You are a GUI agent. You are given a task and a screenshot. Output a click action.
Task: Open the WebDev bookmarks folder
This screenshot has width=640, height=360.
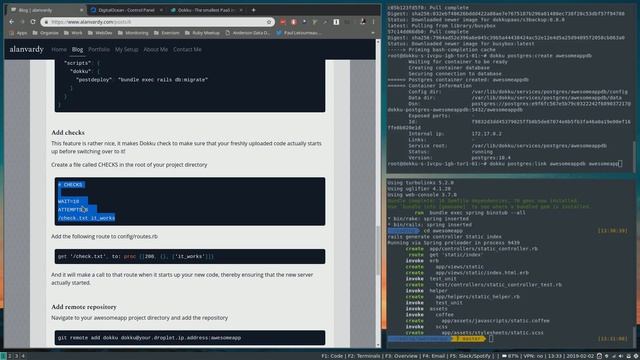point(100,33)
